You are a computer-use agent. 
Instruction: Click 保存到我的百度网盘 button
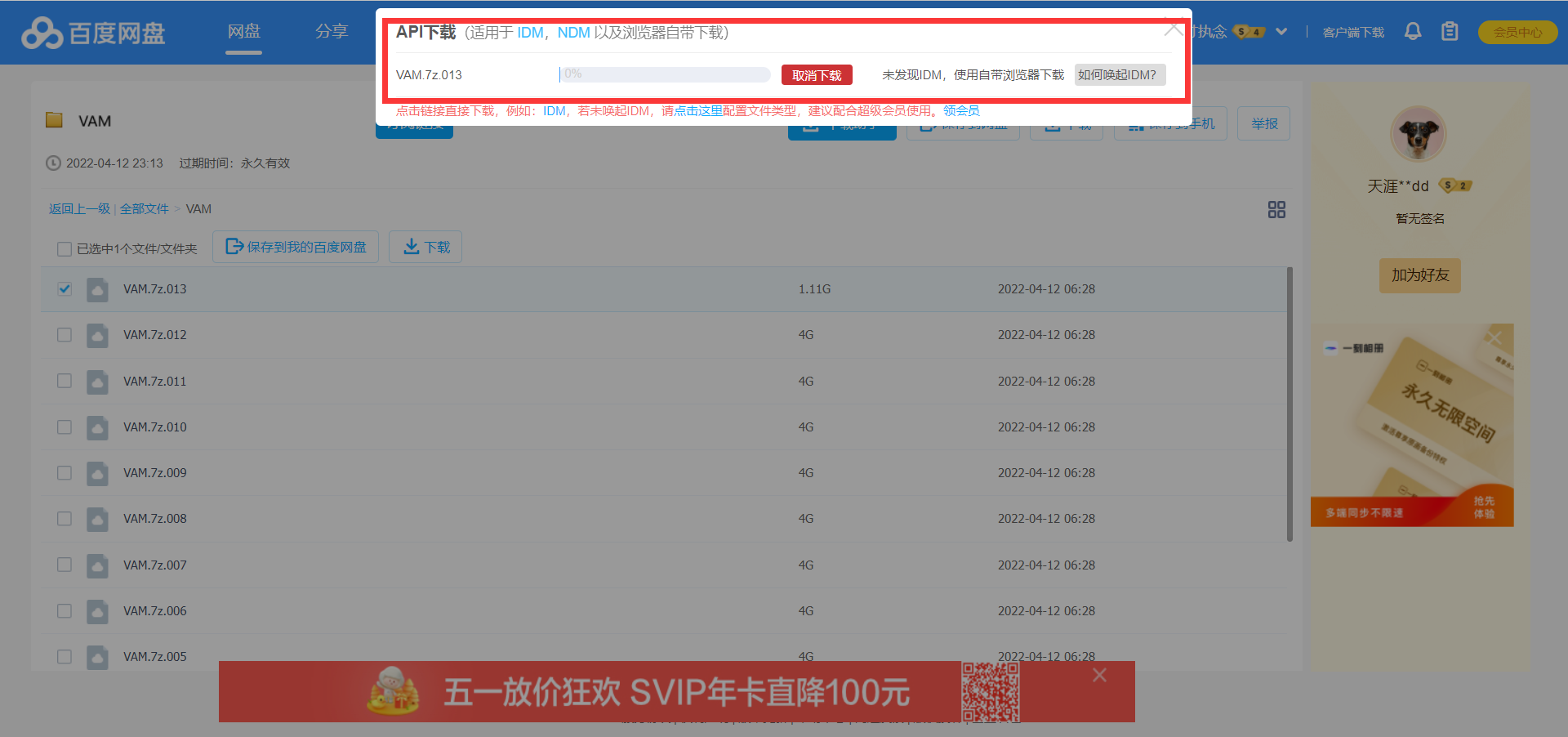click(296, 247)
